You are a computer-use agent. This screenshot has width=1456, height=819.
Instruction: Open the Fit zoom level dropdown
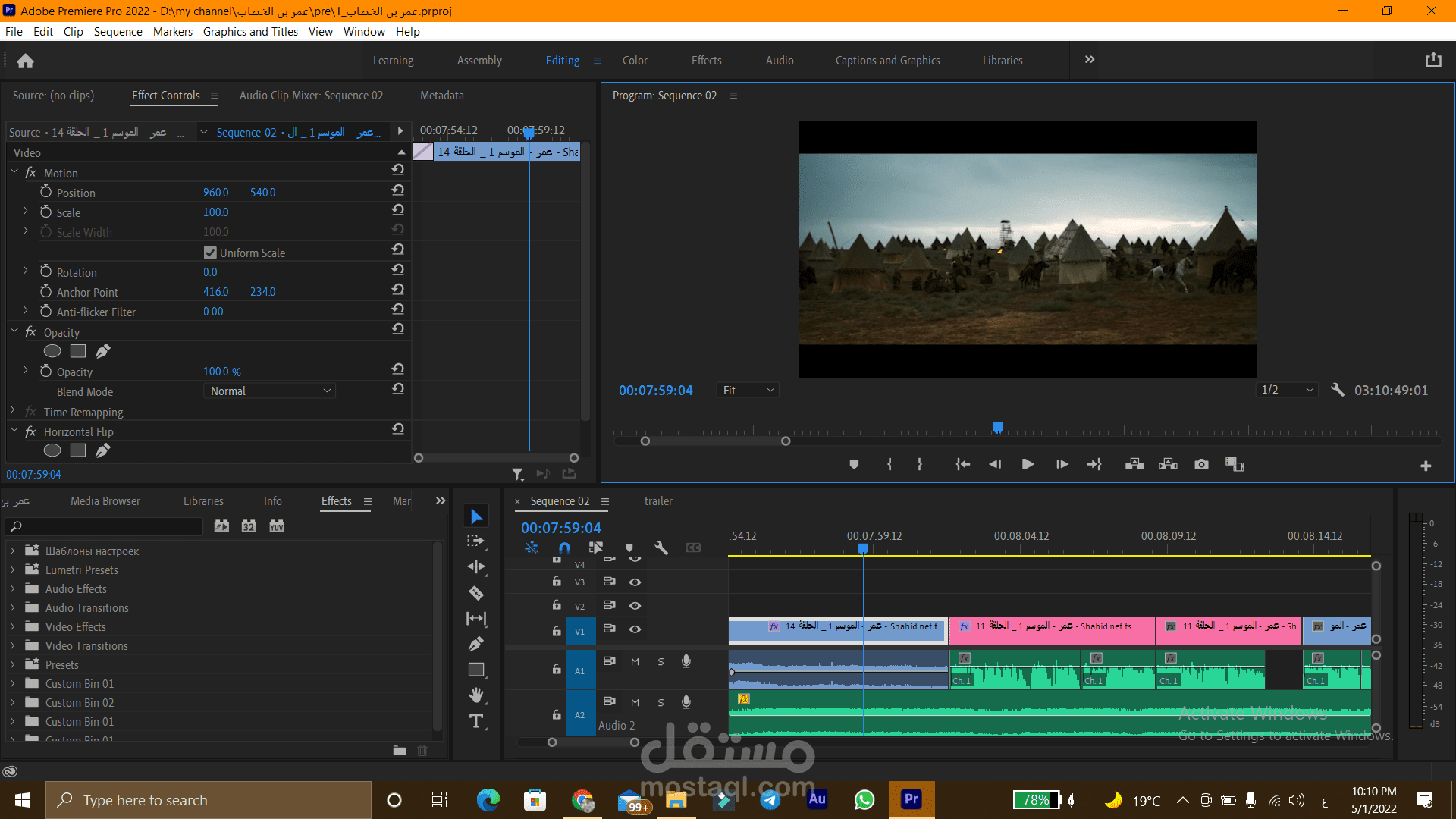click(x=748, y=390)
